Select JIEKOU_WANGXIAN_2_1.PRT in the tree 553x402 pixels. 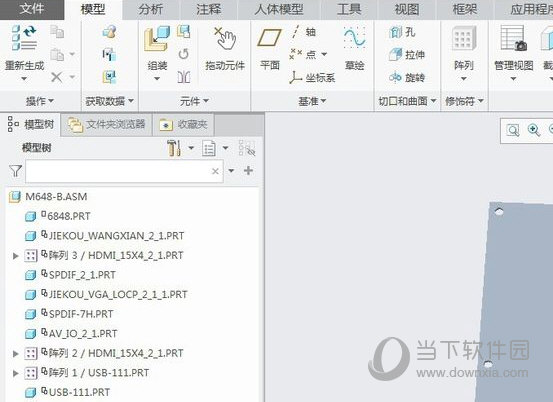105,236
